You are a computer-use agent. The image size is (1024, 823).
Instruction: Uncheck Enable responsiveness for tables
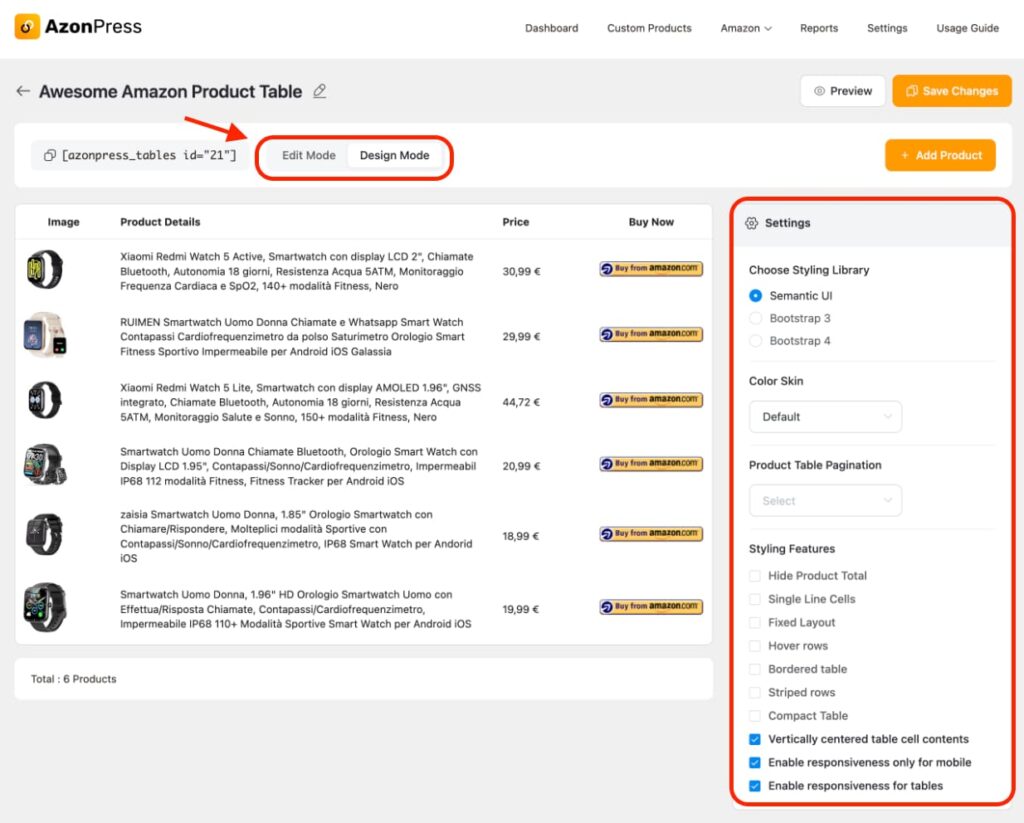[755, 786]
